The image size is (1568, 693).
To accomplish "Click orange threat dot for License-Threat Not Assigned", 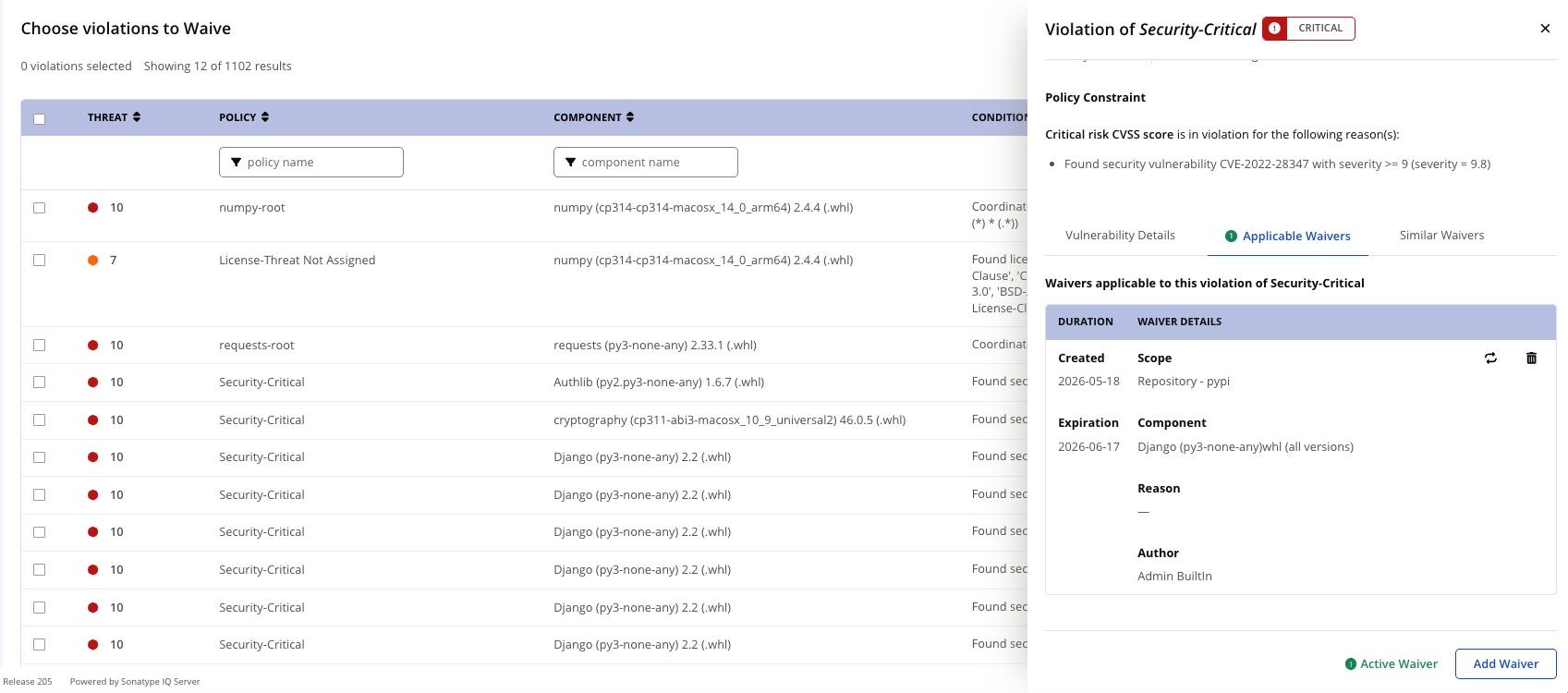I will pyautogui.click(x=92, y=261).
